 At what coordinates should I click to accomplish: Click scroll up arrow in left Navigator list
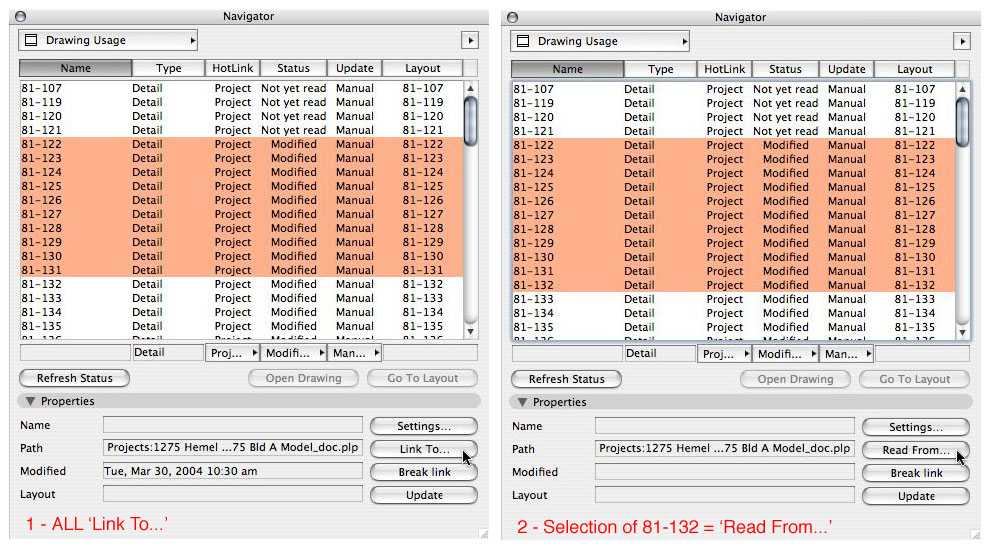pyautogui.click(x=471, y=89)
